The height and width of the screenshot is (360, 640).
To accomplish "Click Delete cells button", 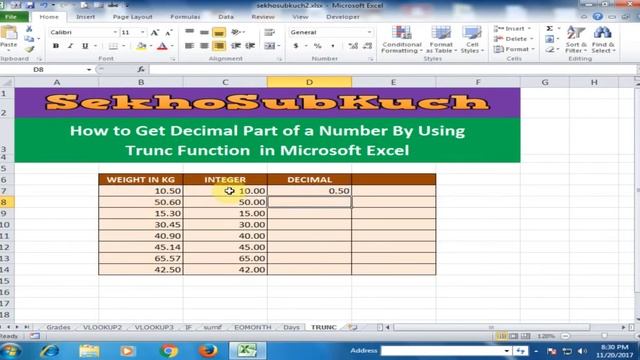I will coord(513,39).
